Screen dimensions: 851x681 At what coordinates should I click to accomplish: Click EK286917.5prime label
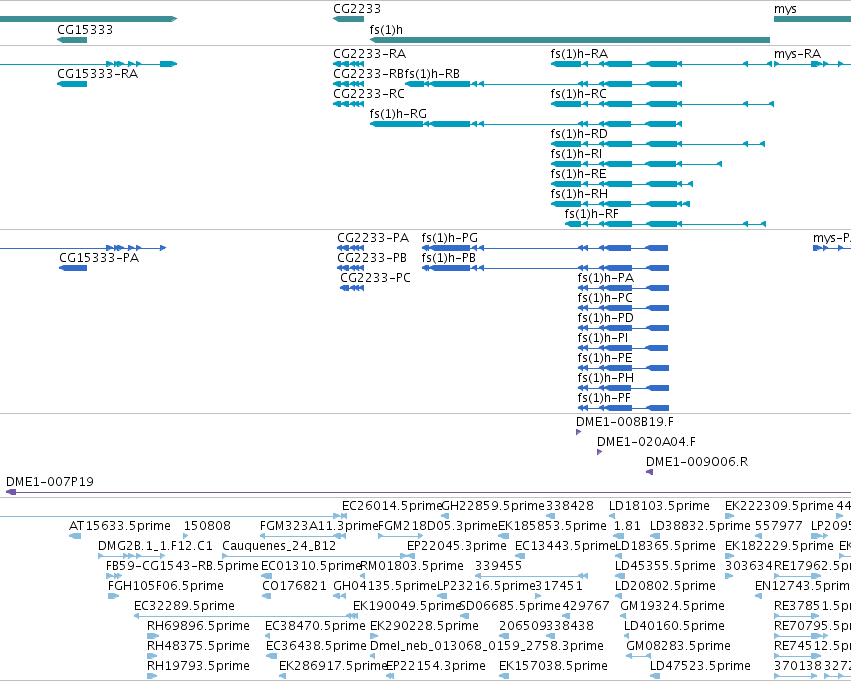coord(332,666)
